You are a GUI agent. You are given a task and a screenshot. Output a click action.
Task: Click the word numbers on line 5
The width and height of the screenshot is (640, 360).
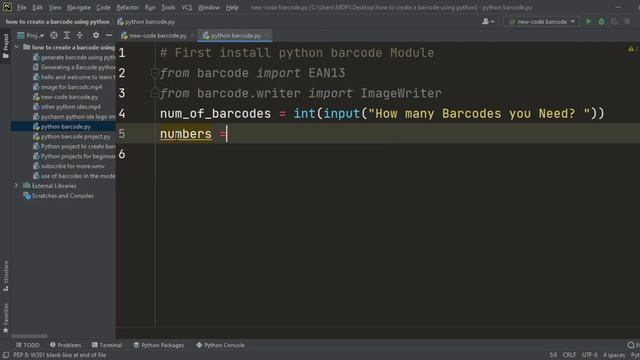tap(186, 134)
